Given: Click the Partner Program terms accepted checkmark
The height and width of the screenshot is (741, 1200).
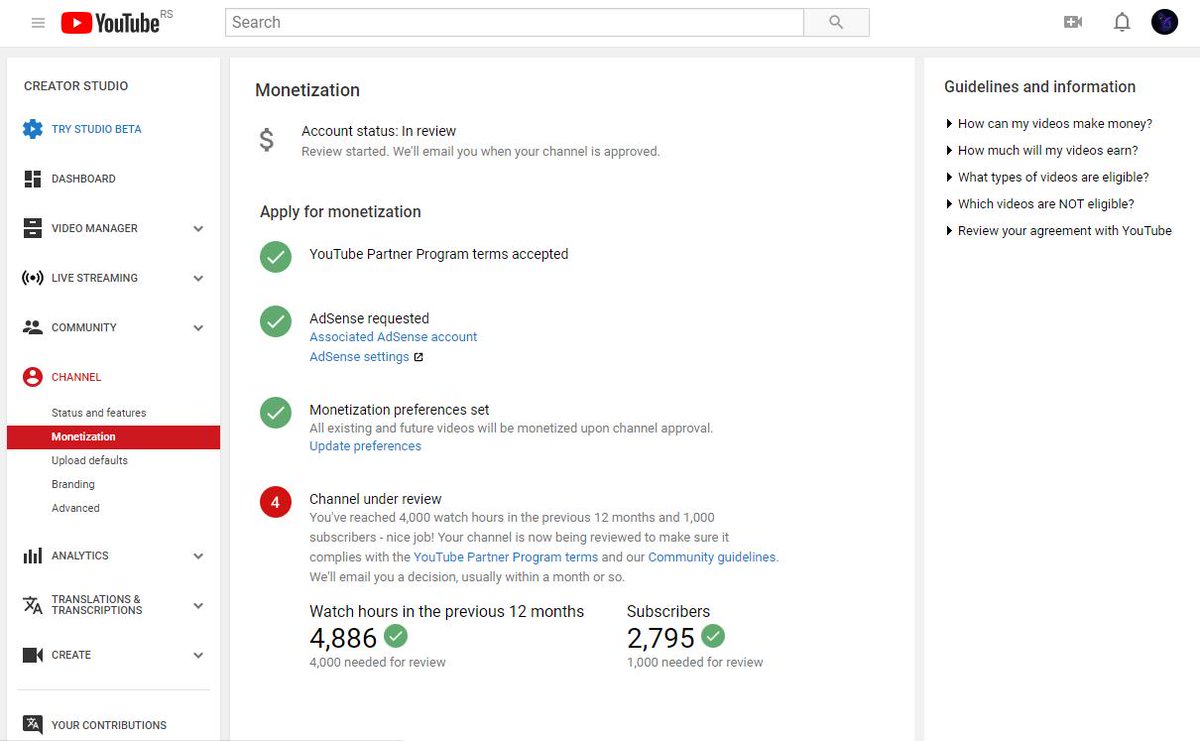Looking at the screenshot, I should (x=276, y=256).
